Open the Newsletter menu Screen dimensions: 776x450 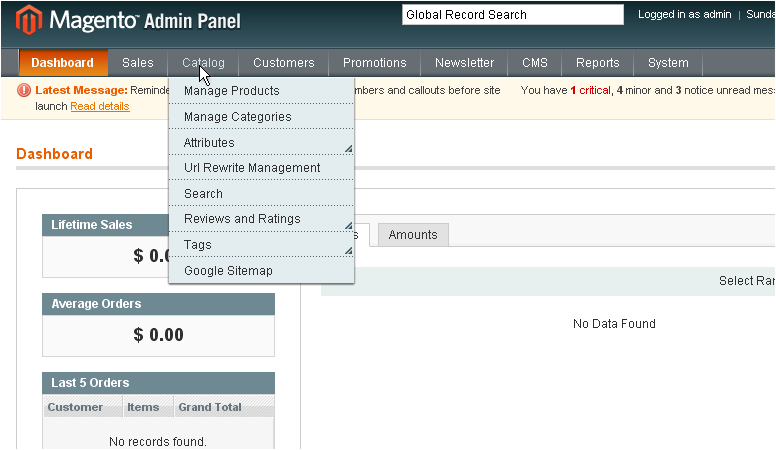tap(464, 63)
